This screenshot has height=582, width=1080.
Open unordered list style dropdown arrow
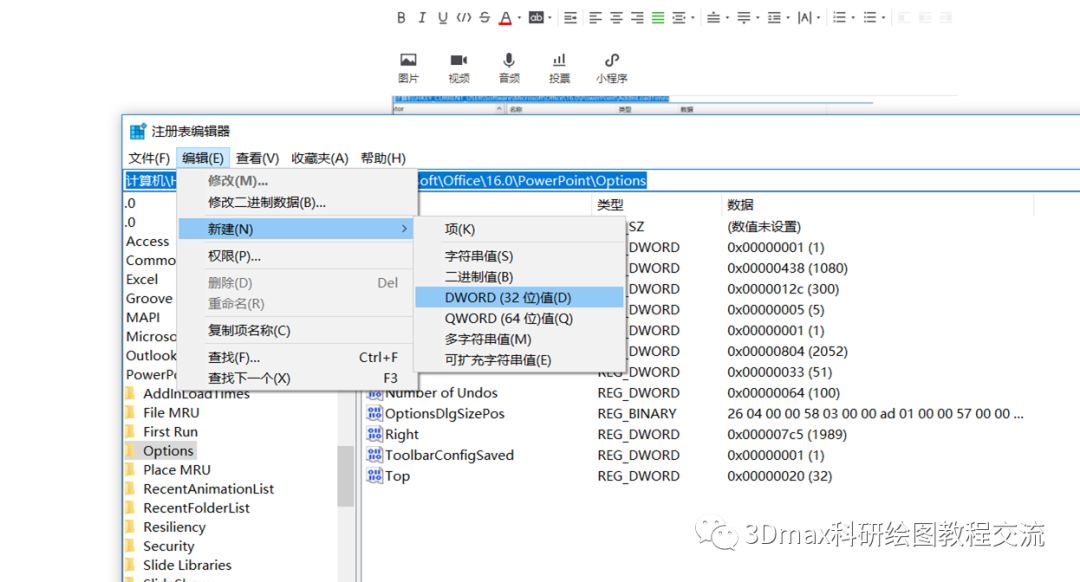883,19
